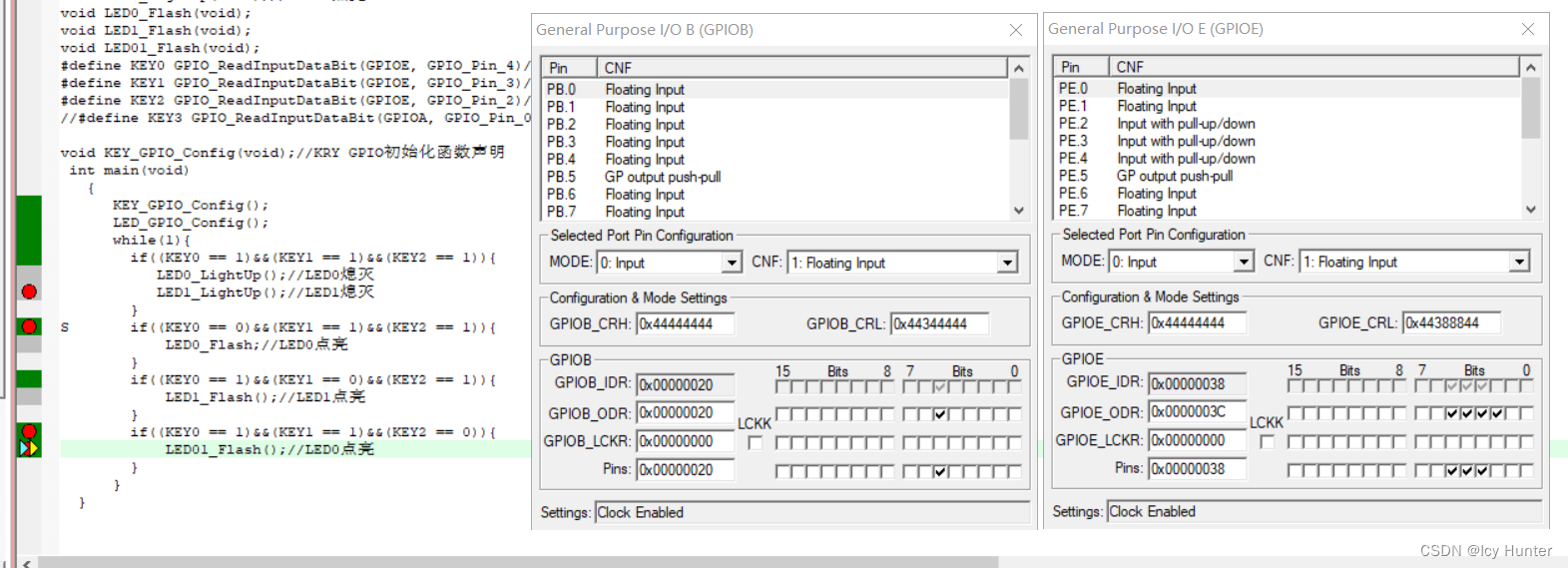Image resolution: width=1568 pixels, height=568 pixels.
Task: Click GPIOE_IDR value field
Action: pos(1198,383)
